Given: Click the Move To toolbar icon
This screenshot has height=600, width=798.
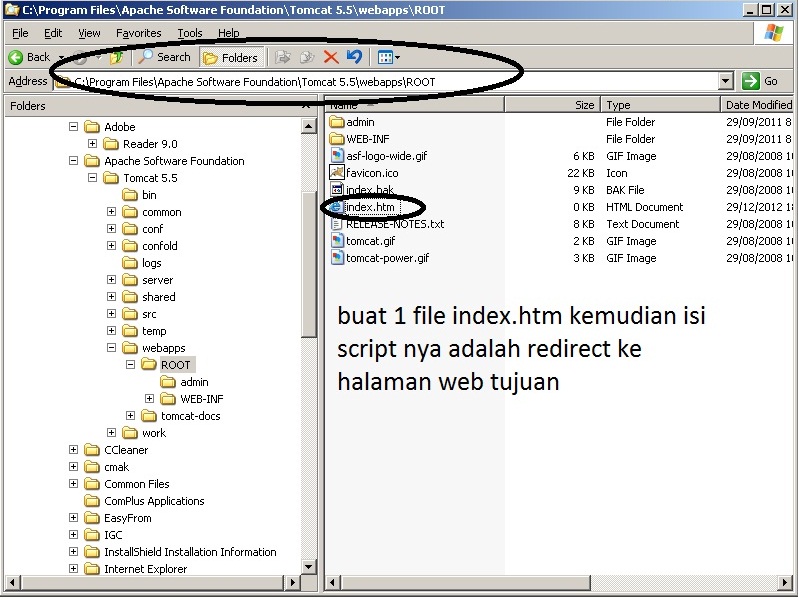Looking at the screenshot, I should tap(282, 57).
